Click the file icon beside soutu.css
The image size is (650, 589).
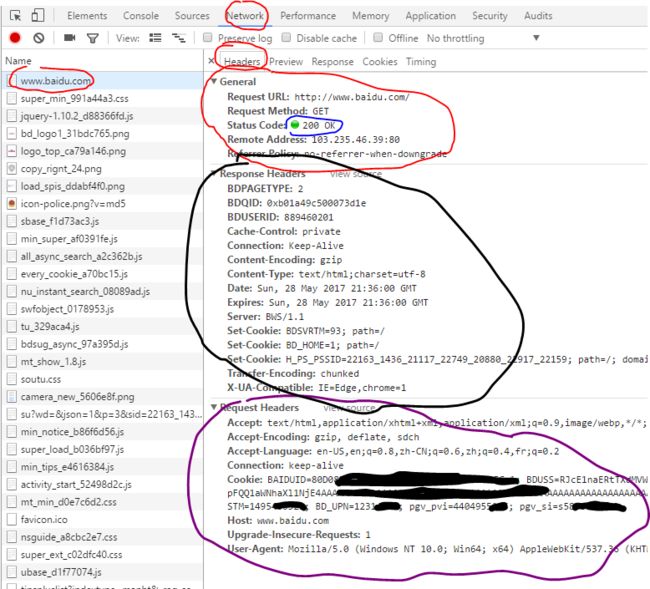click(12, 379)
